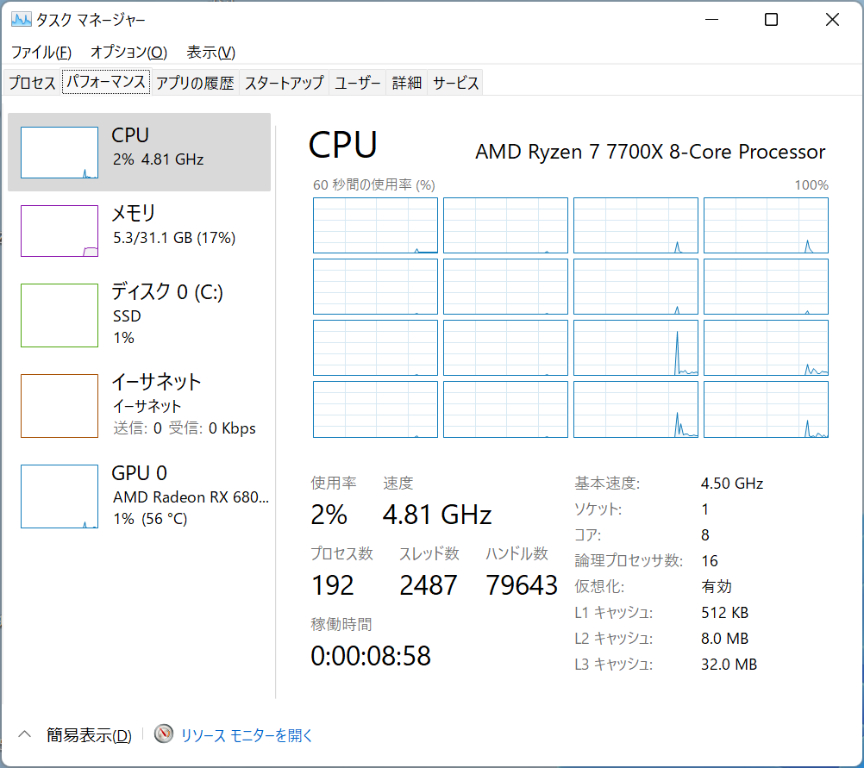864x768 pixels.
Task: Select the イーサネット mini graph in sidebar
Action: pyautogui.click(x=60, y=405)
